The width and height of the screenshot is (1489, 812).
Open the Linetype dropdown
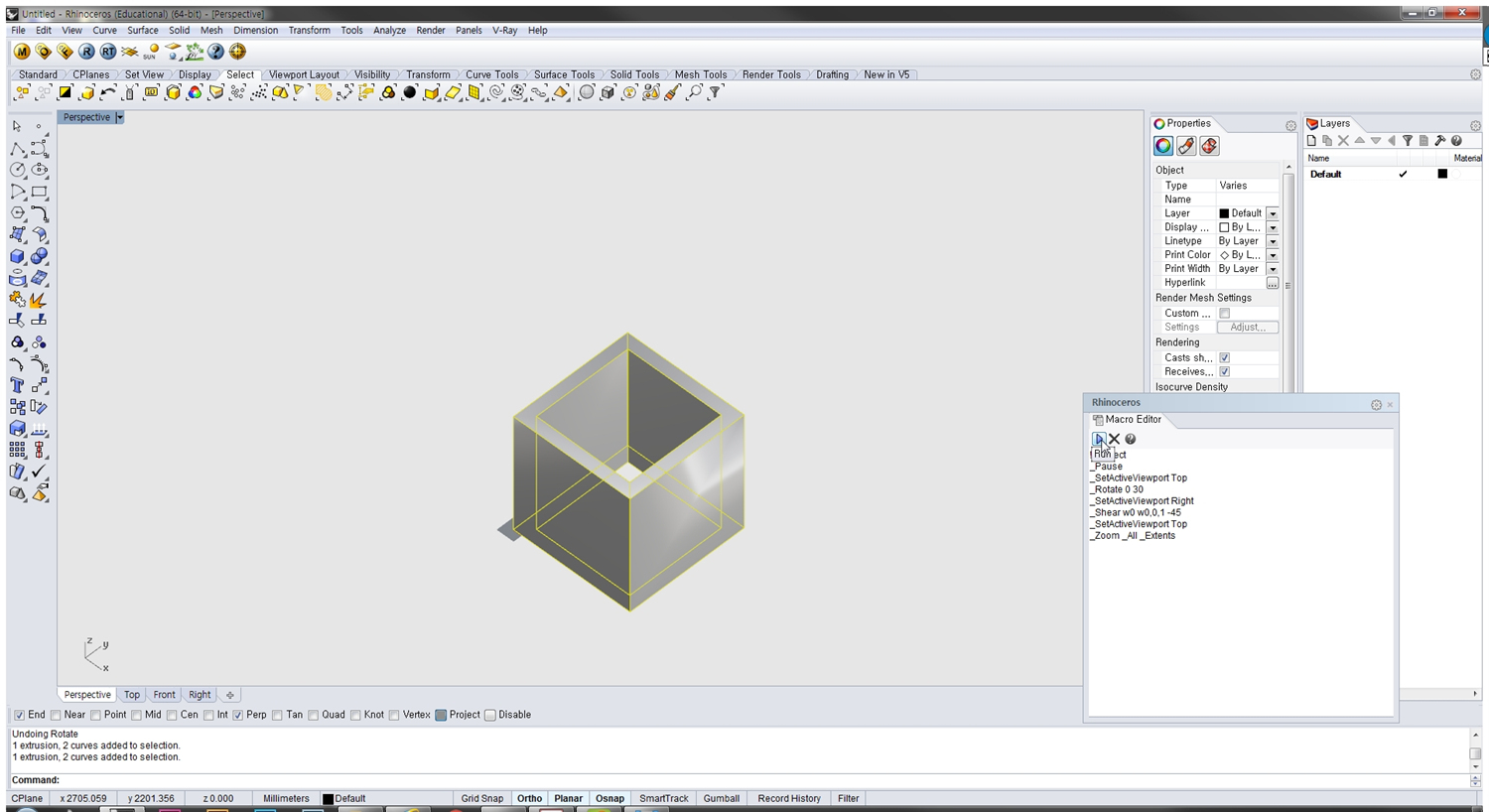[1273, 241]
